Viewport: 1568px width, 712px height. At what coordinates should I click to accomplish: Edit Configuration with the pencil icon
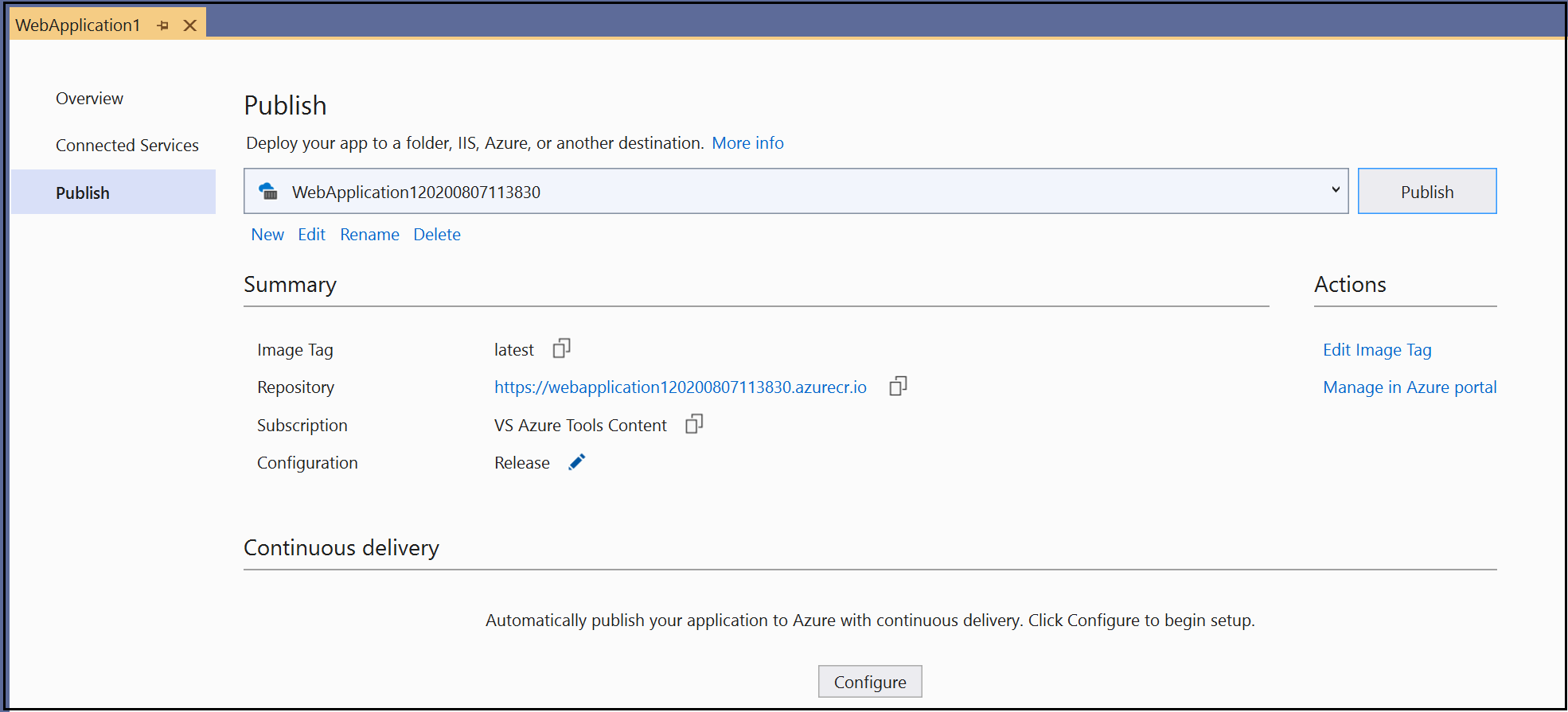(x=577, y=462)
